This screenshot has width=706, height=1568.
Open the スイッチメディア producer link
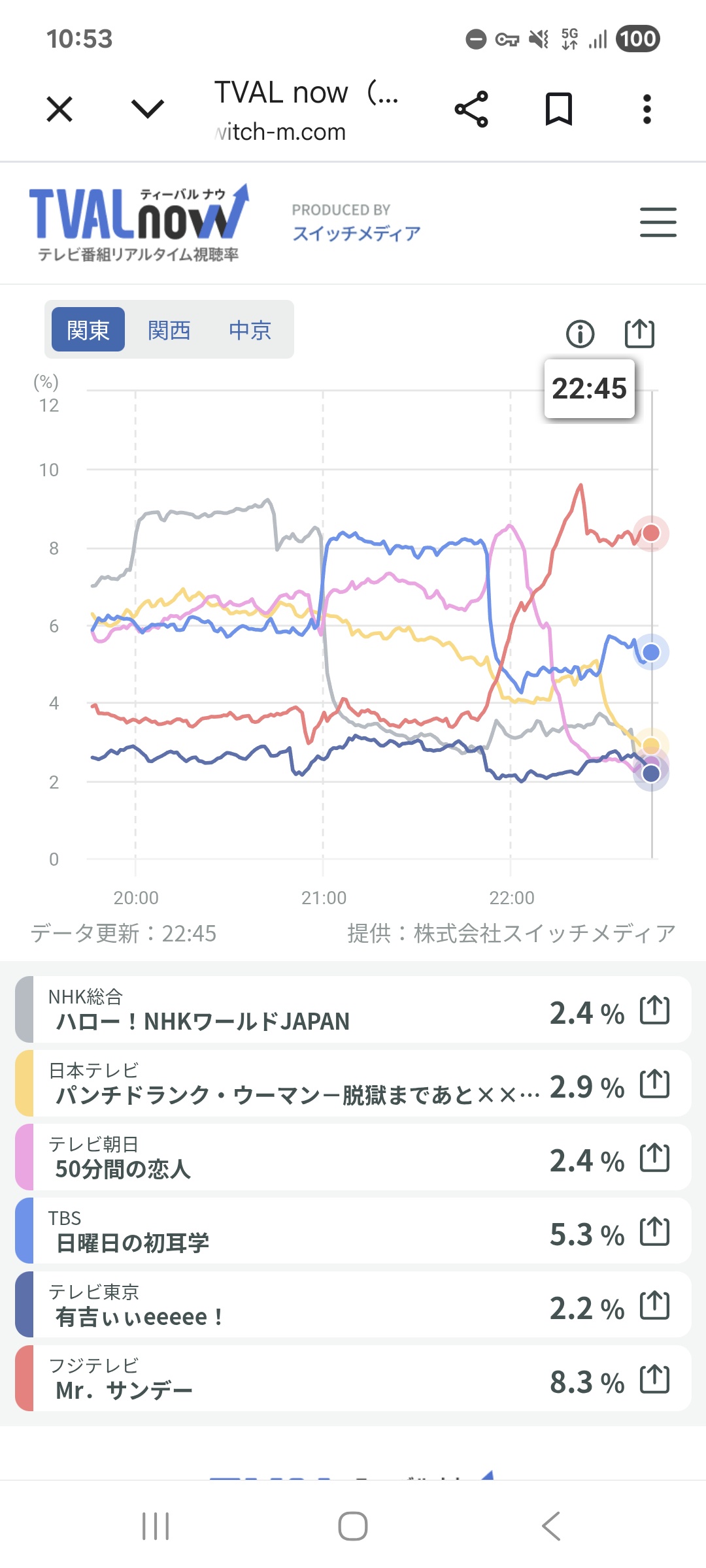point(356,233)
